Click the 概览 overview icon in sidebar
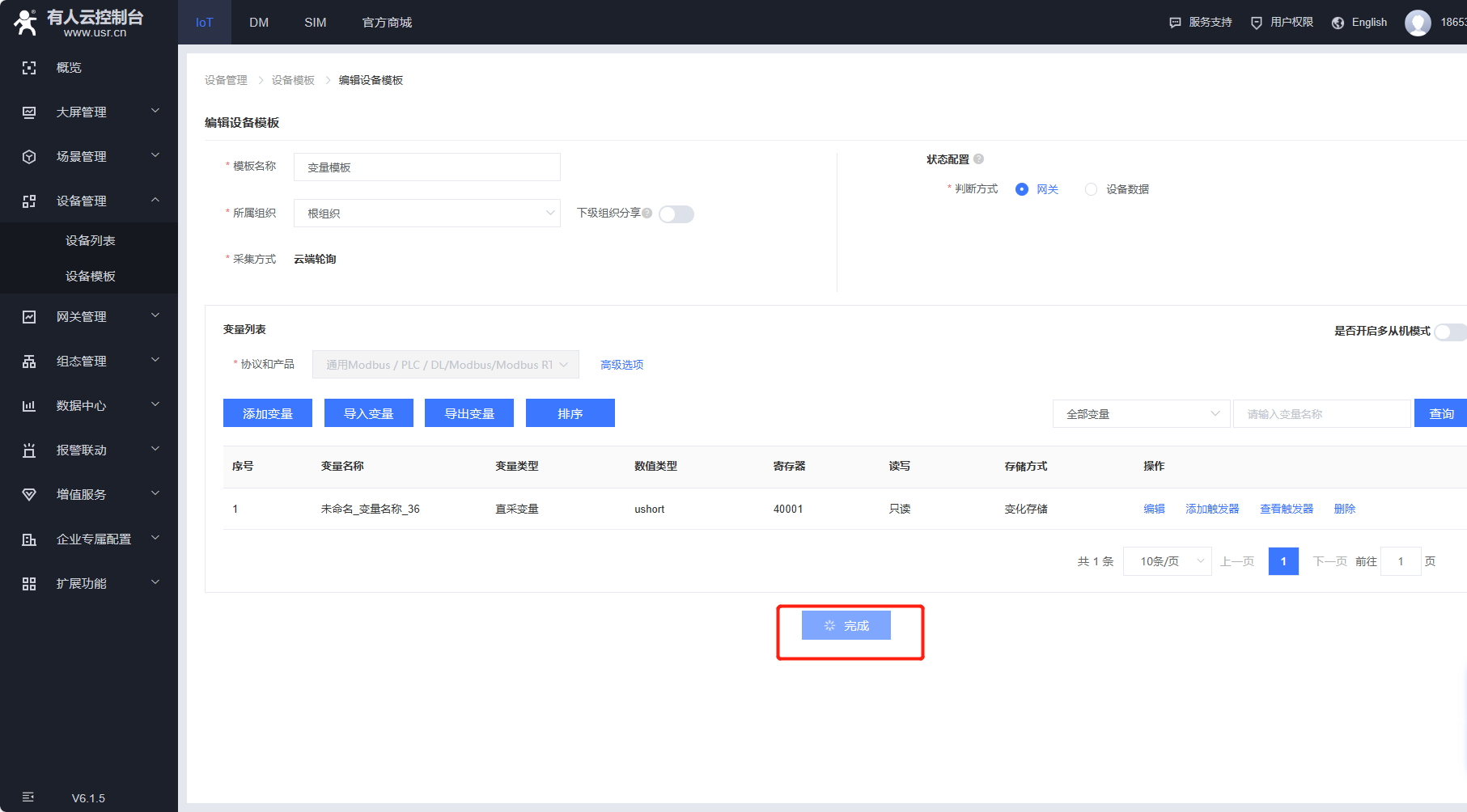The width and height of the screenshot is (1467, 812). [x=29, y=68]
